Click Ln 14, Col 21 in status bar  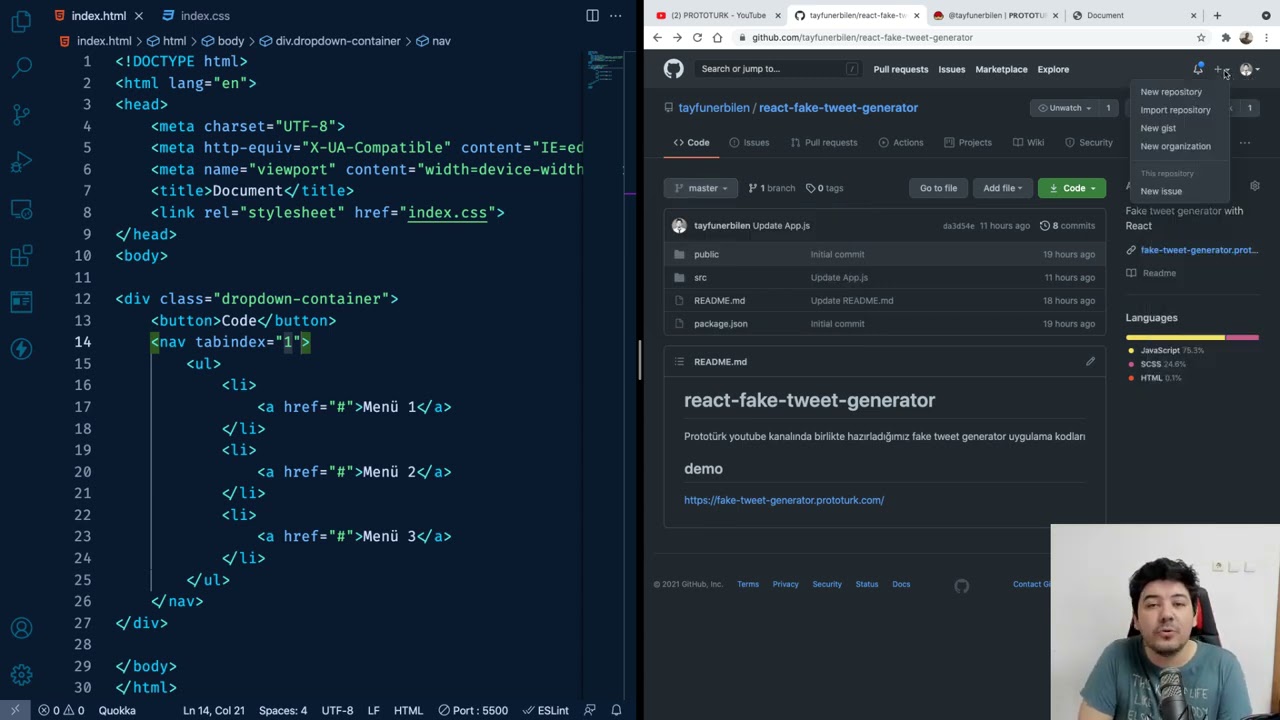[x=213, y=710]
